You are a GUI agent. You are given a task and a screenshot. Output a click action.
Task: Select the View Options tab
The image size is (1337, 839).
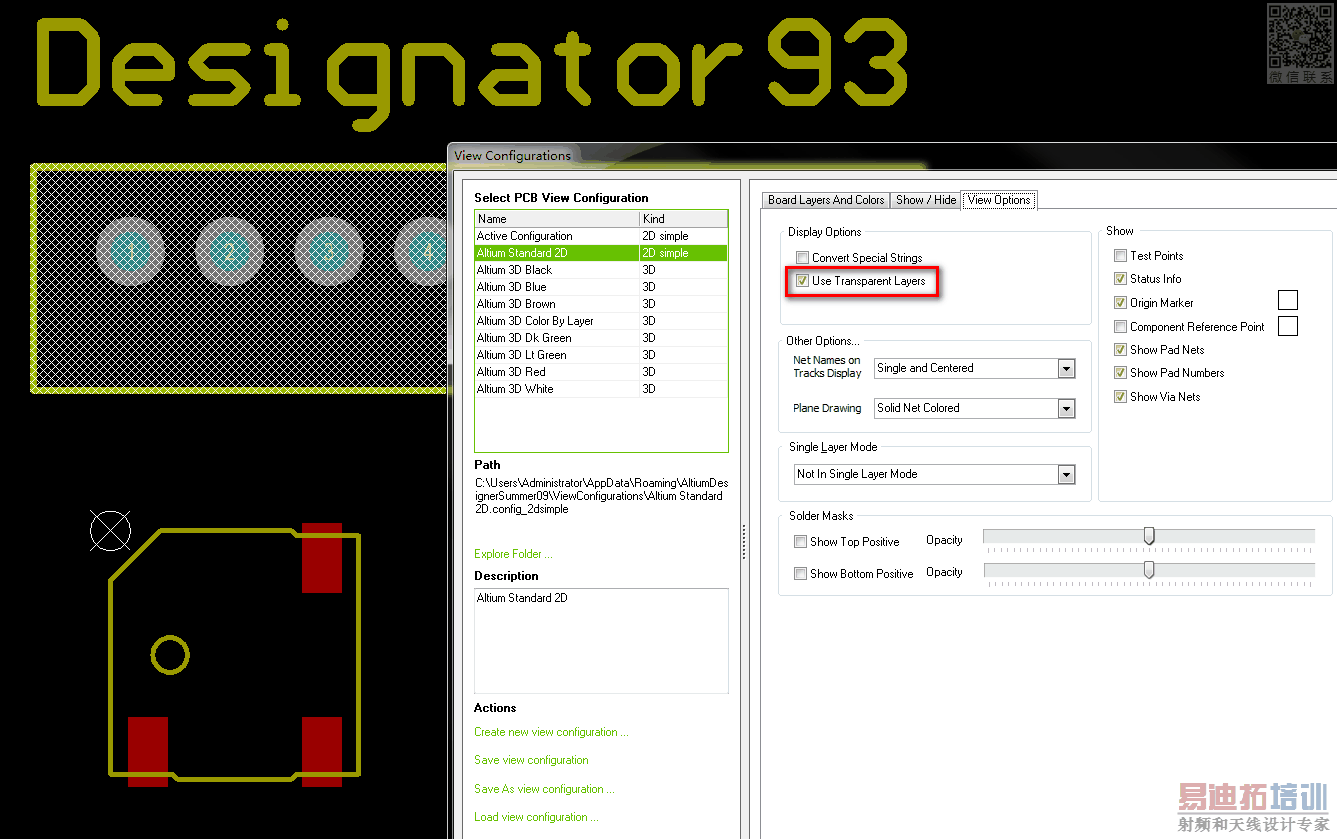coord(999,200)
